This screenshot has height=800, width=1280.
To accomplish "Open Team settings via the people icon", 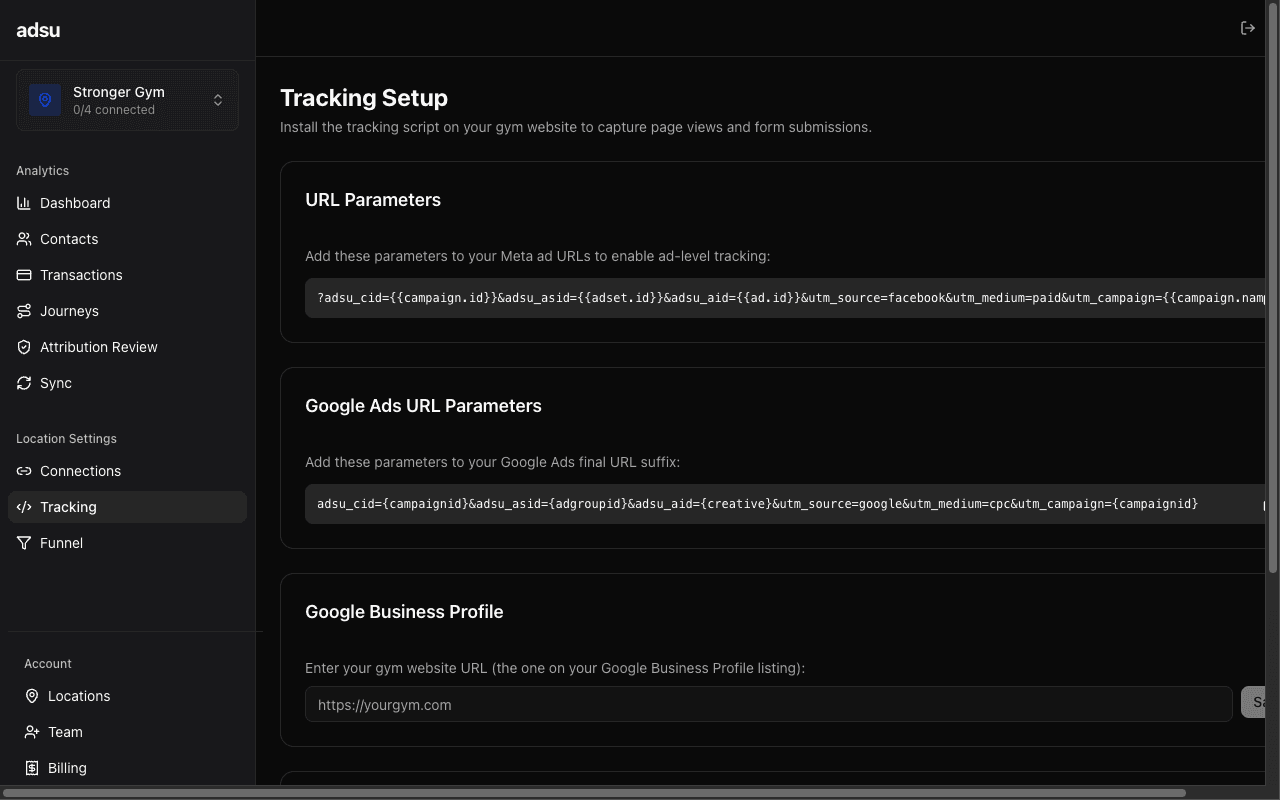I will point(31,732).
